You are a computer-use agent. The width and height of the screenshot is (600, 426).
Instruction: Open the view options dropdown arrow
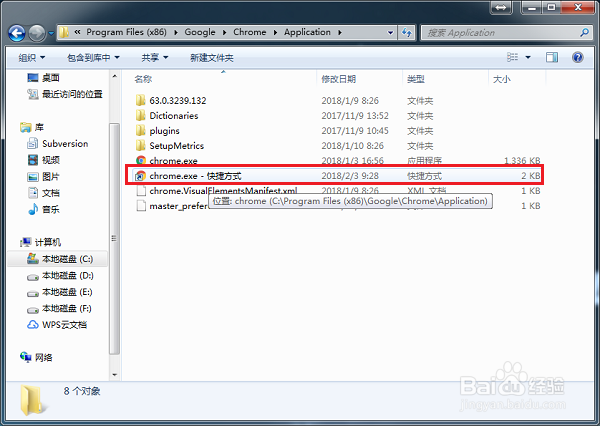528,57
